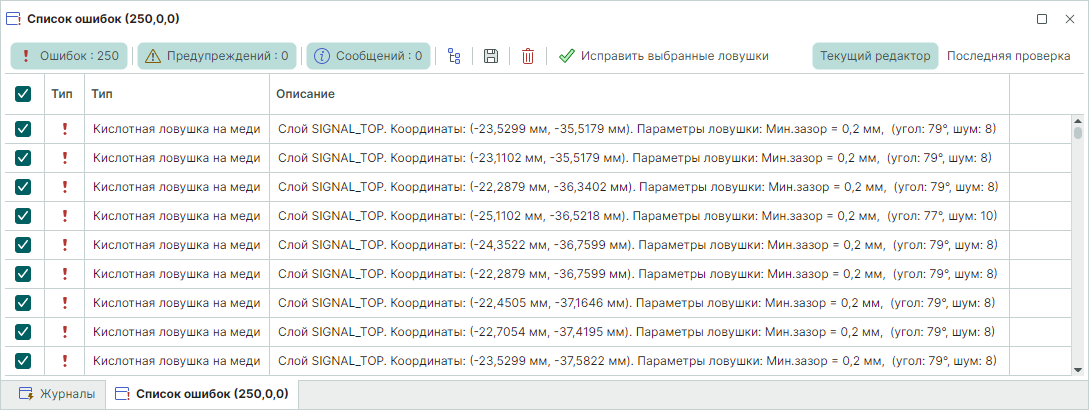Select description with coordinates (-25,1102 мм, -36,5218 мм)
This screenshot has width=1089, height=410.
click(638, 216)
